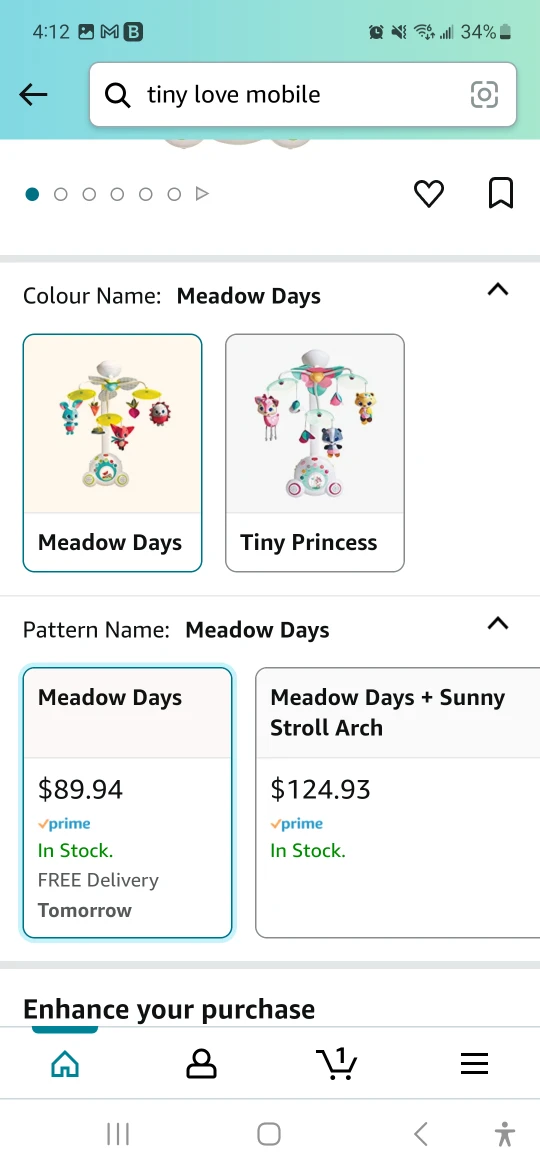
Task: Choose Tiny Princess colour option
Action: pyautogui.click(x=315, y=453)
